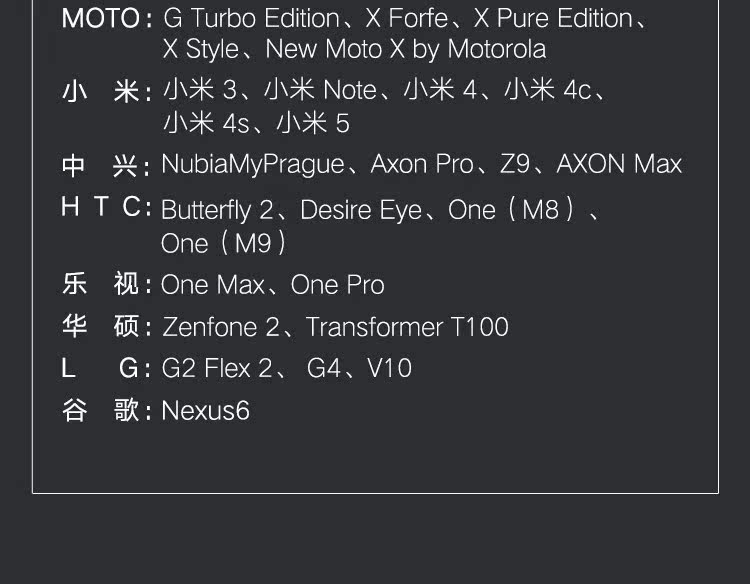Click the 小米 5 model name

(313, 123)
